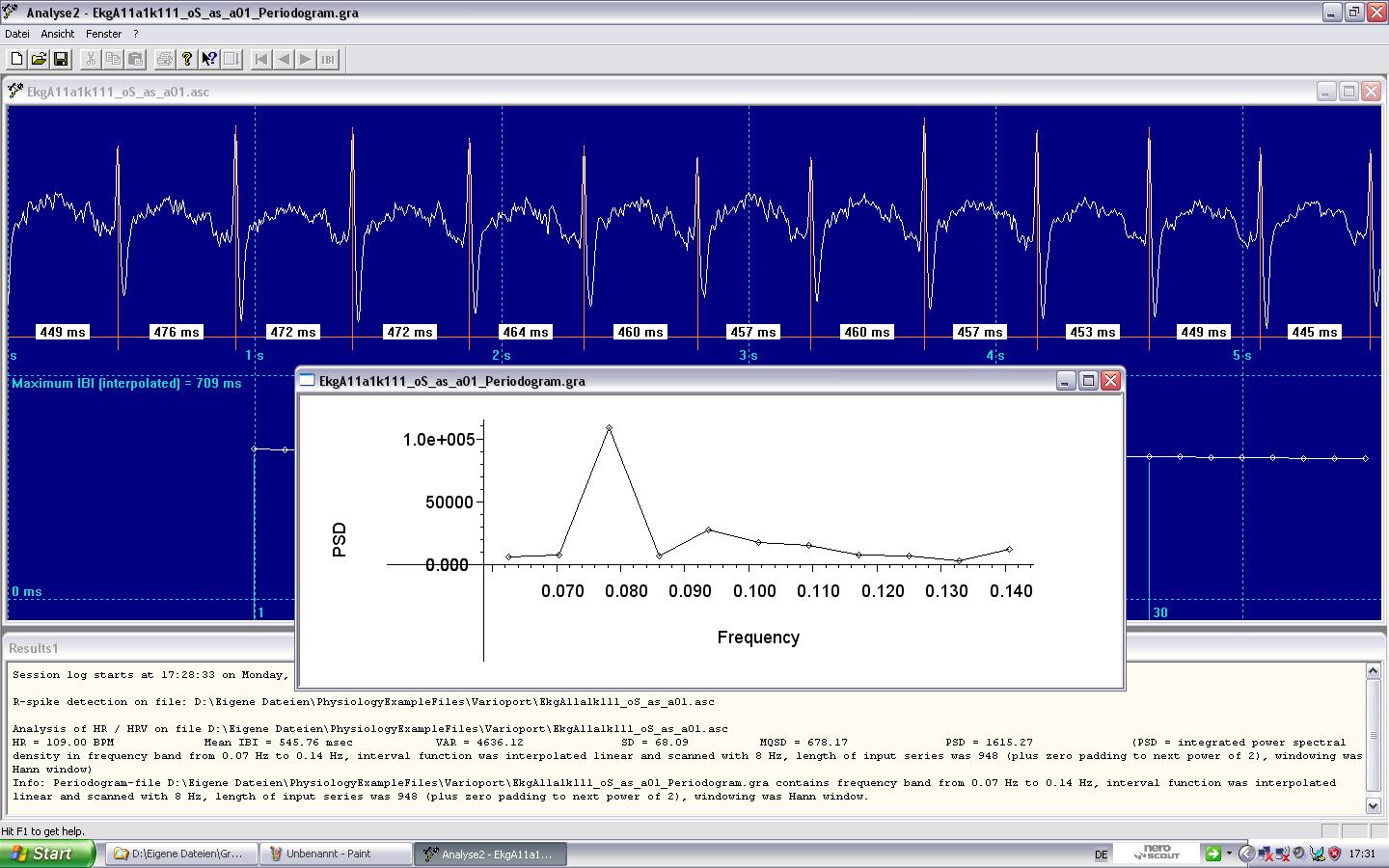Open the Ansicht menu
The width and height of the screenshot is (1389, 868).
[x=58, y=33]
